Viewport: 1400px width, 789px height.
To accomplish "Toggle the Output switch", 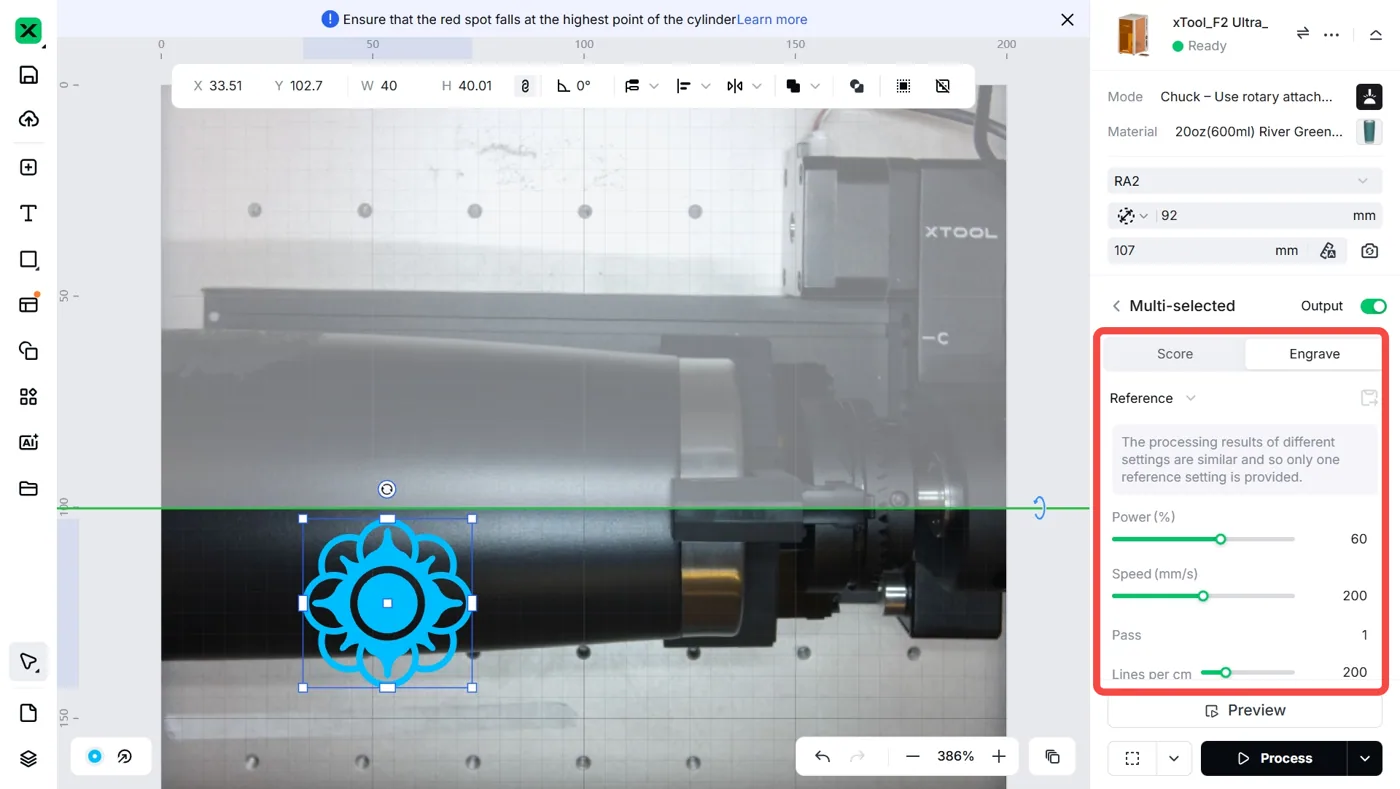I will pos(1373,306).
